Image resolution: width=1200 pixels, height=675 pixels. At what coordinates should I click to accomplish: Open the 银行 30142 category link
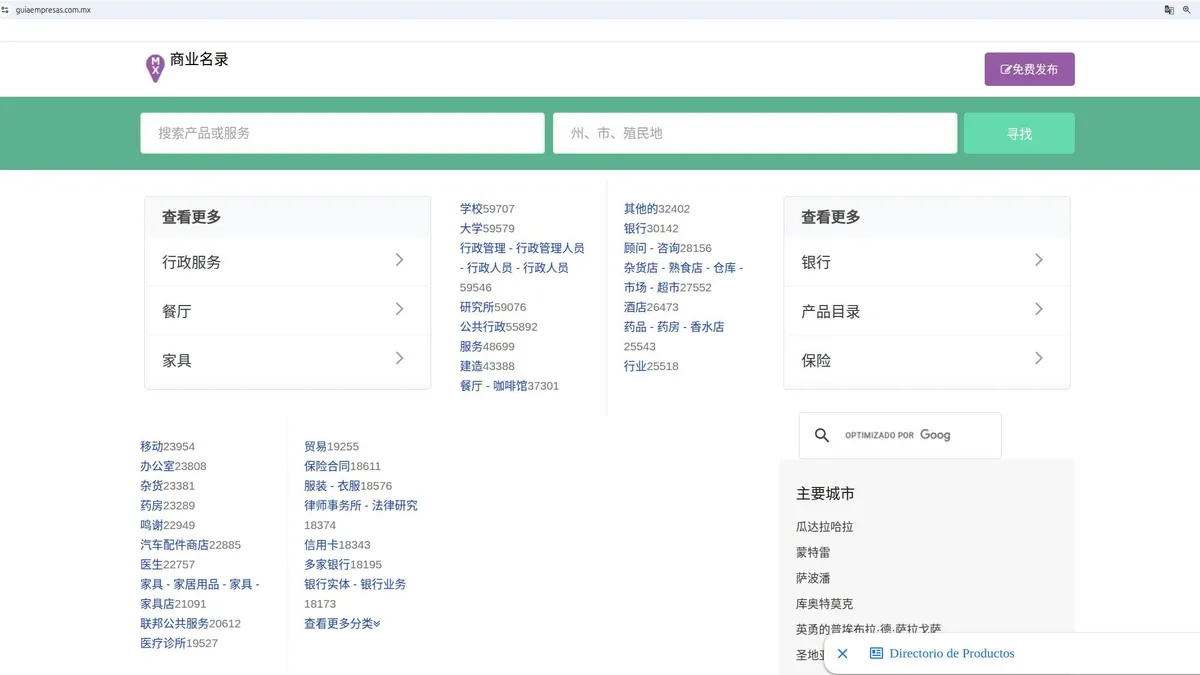tap(635, 228)
